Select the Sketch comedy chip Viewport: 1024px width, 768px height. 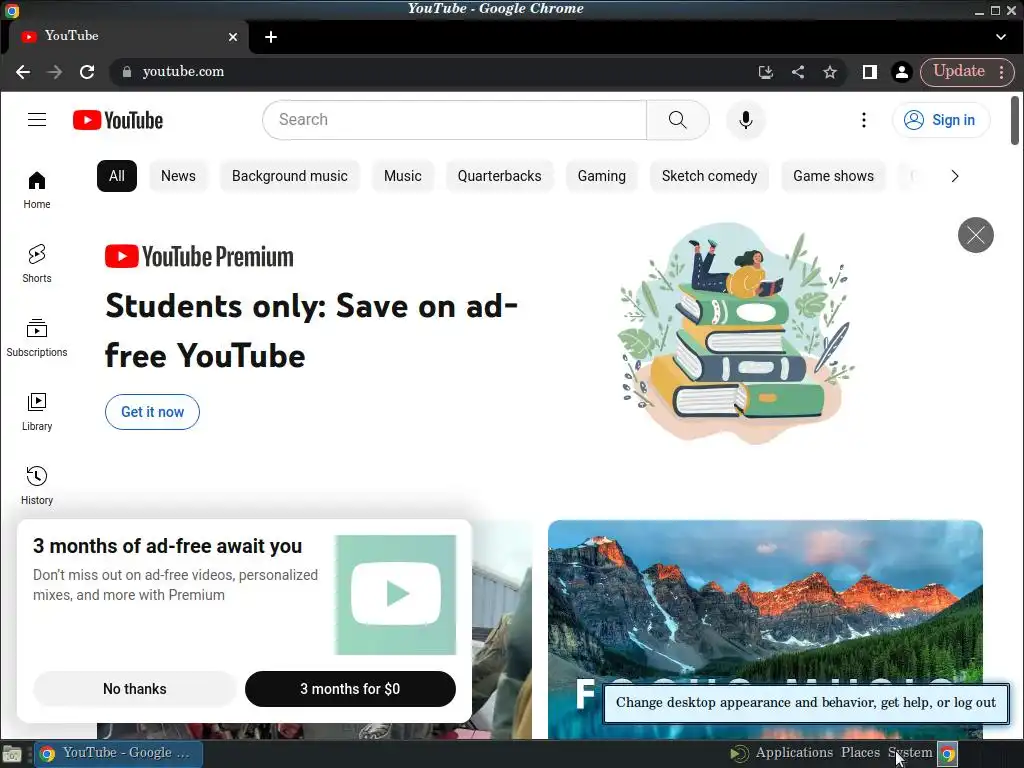tap(709, 176)
